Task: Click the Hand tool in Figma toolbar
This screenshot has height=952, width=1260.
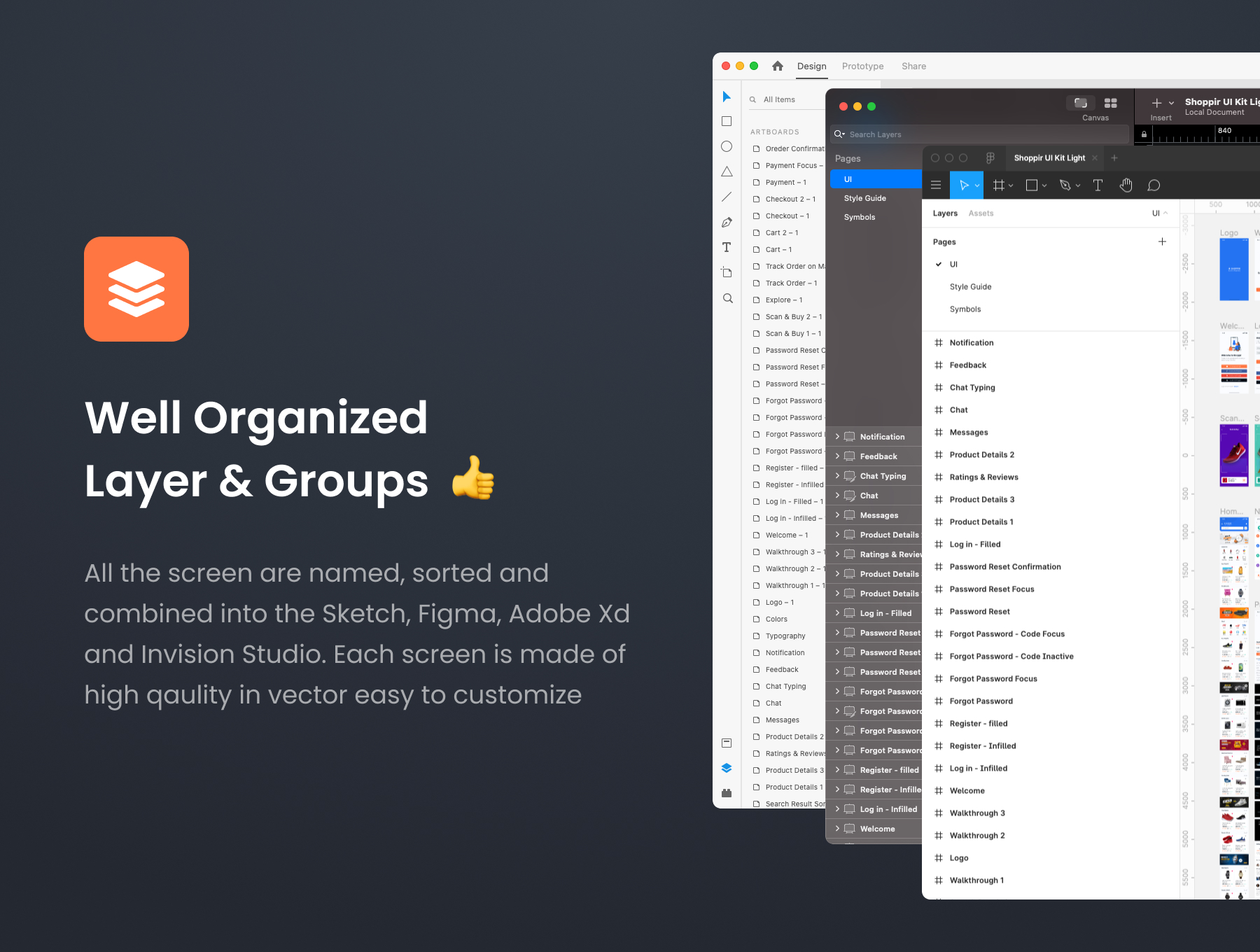Action: coord(1126,185)
